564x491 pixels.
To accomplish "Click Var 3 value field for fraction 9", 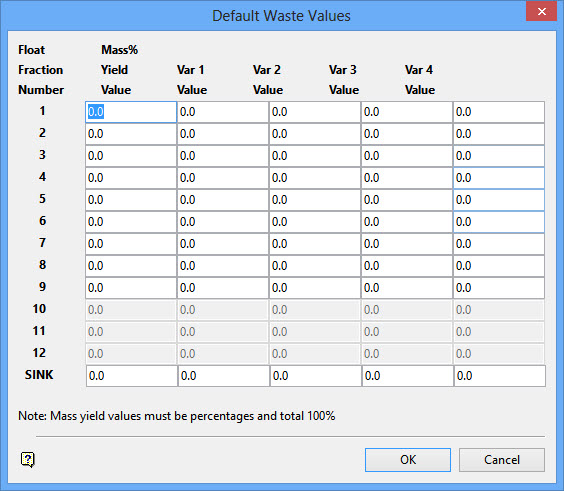I will [407, 287].
